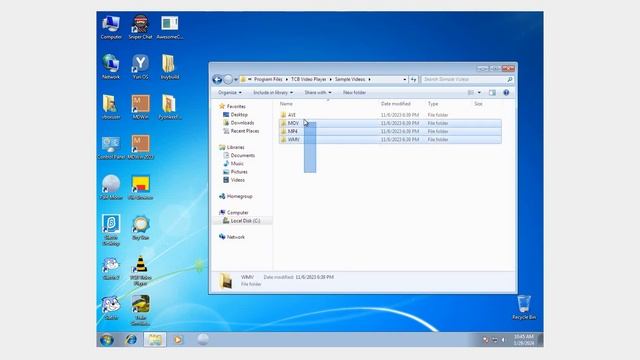Sort by the Size column header
This screenshot has height=360, width=640.
click(478, 104)
